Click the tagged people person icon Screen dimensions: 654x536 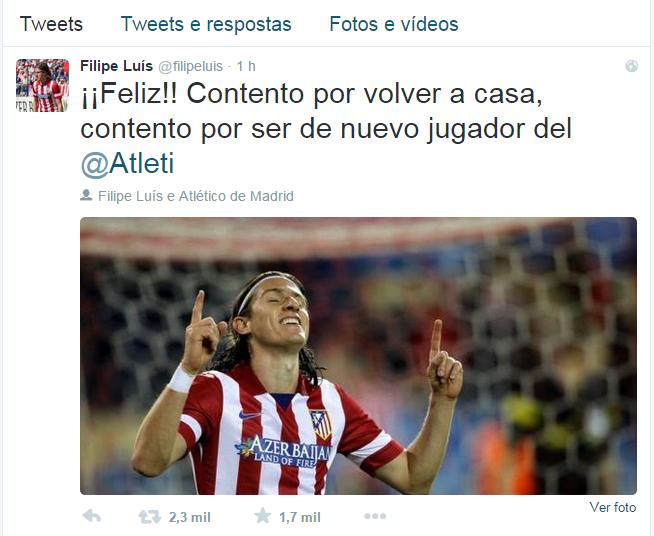point(86,195)
